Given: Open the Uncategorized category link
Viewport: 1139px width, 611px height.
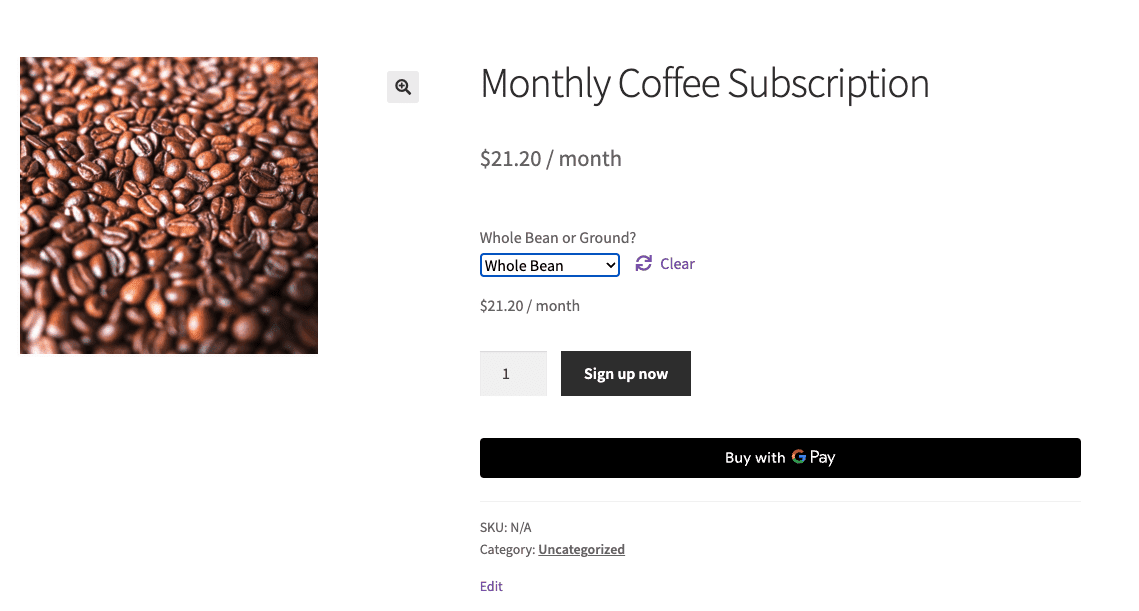Looking at the screenshot, I should point(581,549).
